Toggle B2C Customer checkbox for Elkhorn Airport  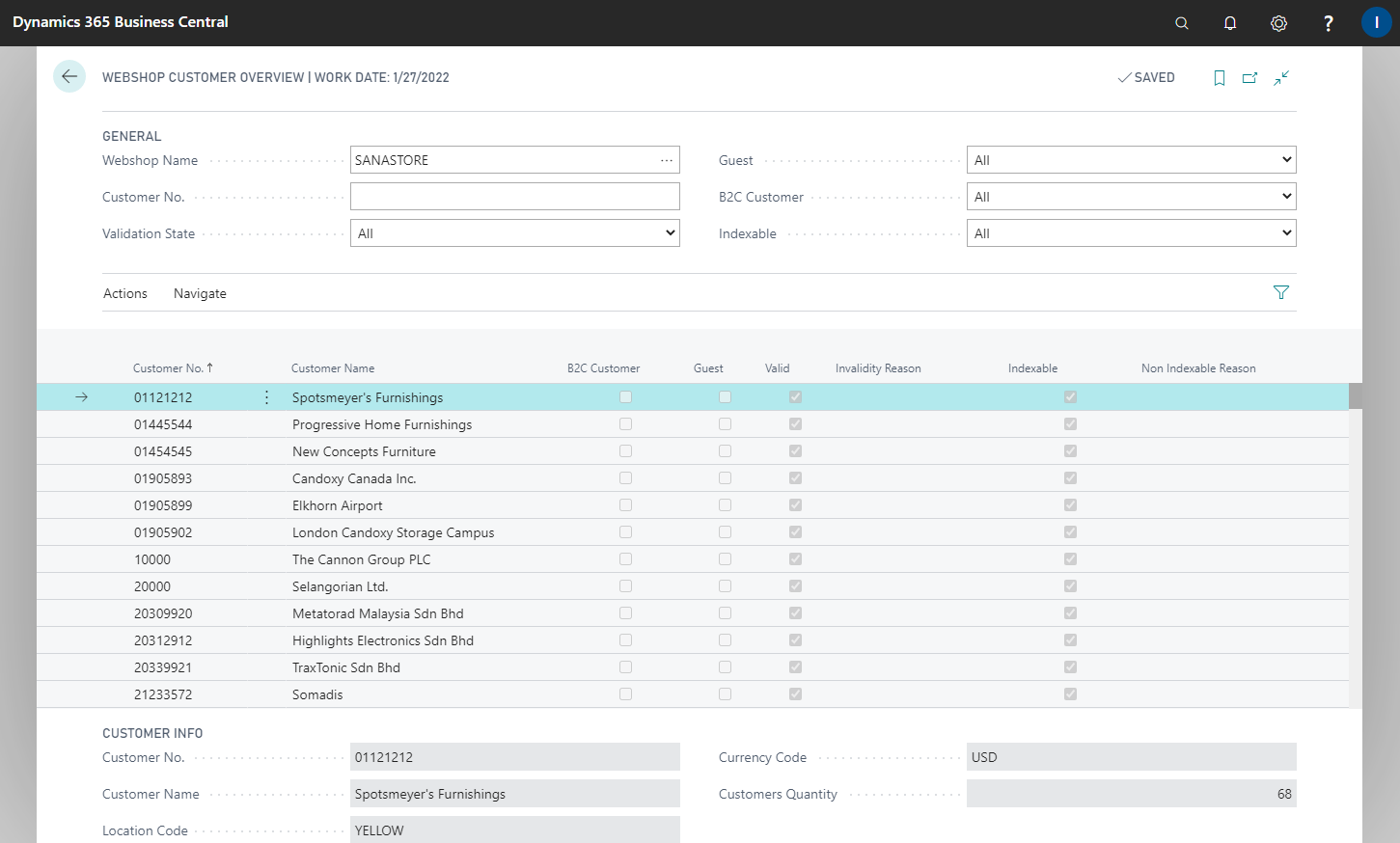626,505
